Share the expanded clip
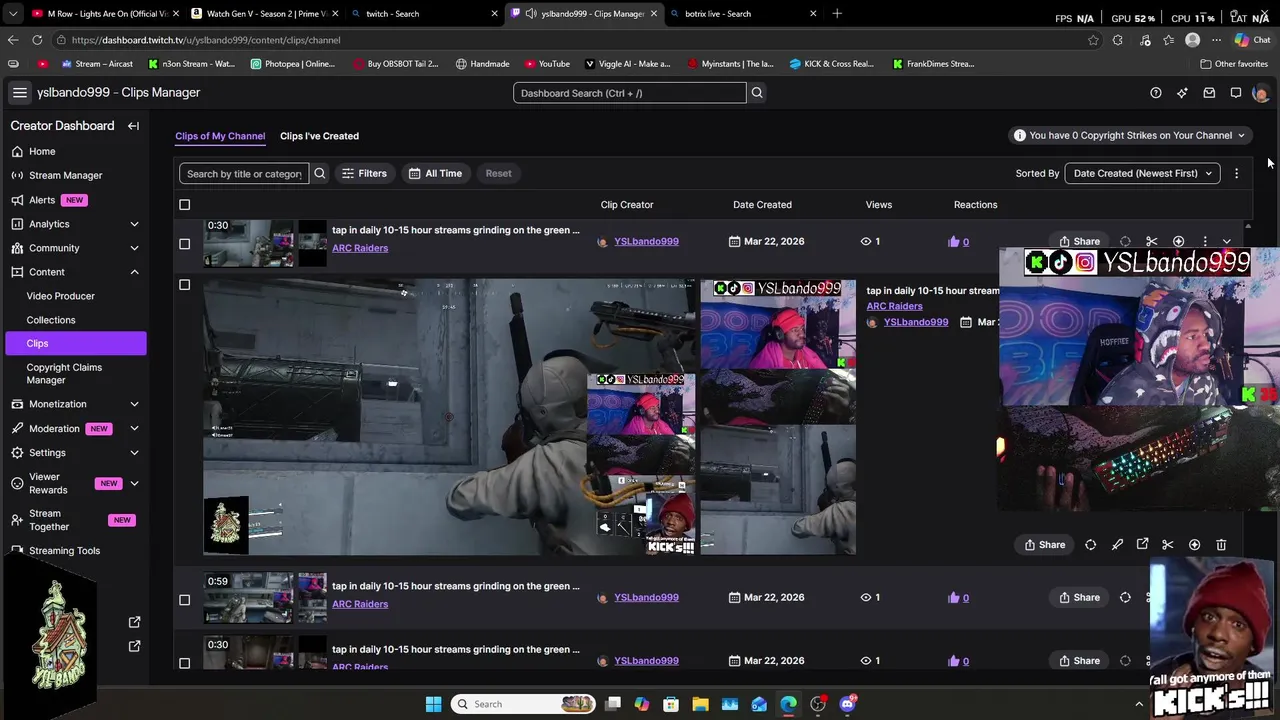 (x=1045, y=545)
